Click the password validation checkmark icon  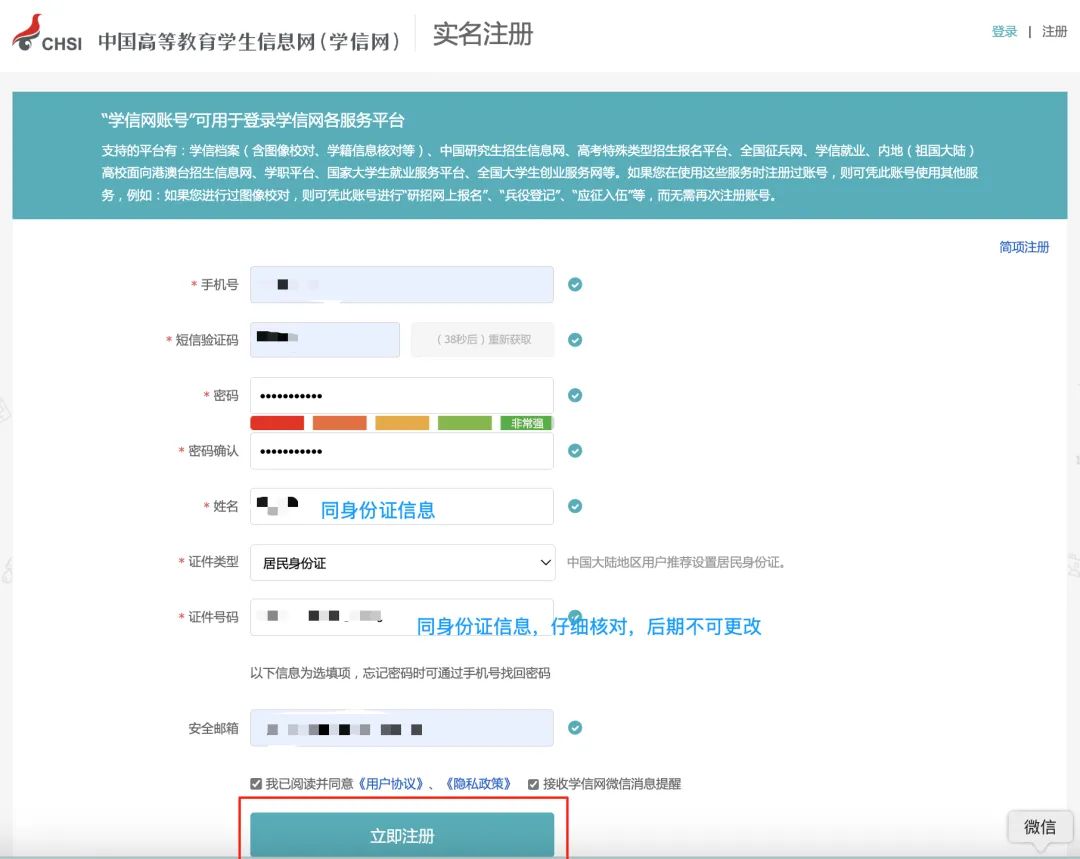tap(575, 395)
